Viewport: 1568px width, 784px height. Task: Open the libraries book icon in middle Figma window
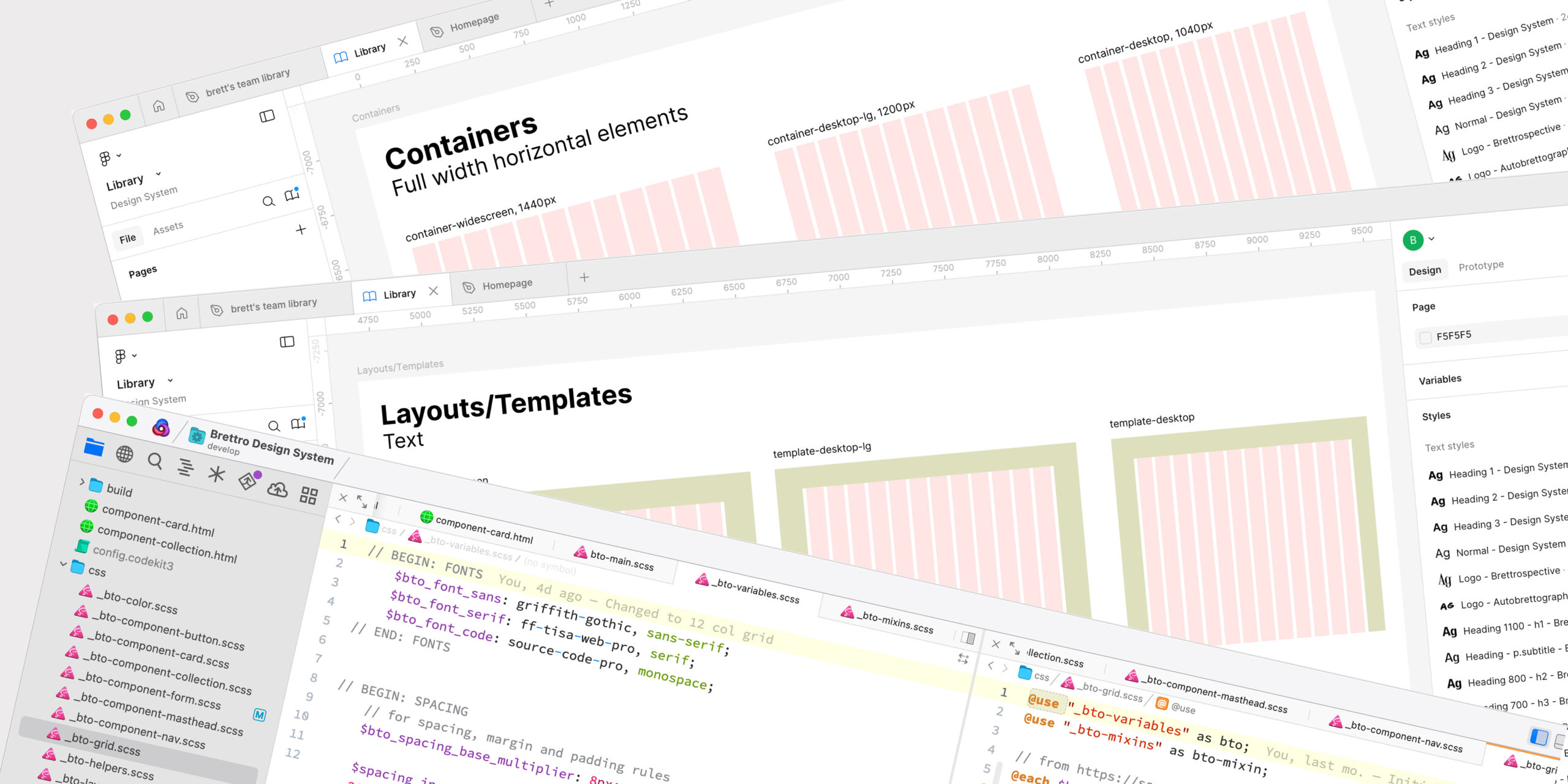point(298,424)
